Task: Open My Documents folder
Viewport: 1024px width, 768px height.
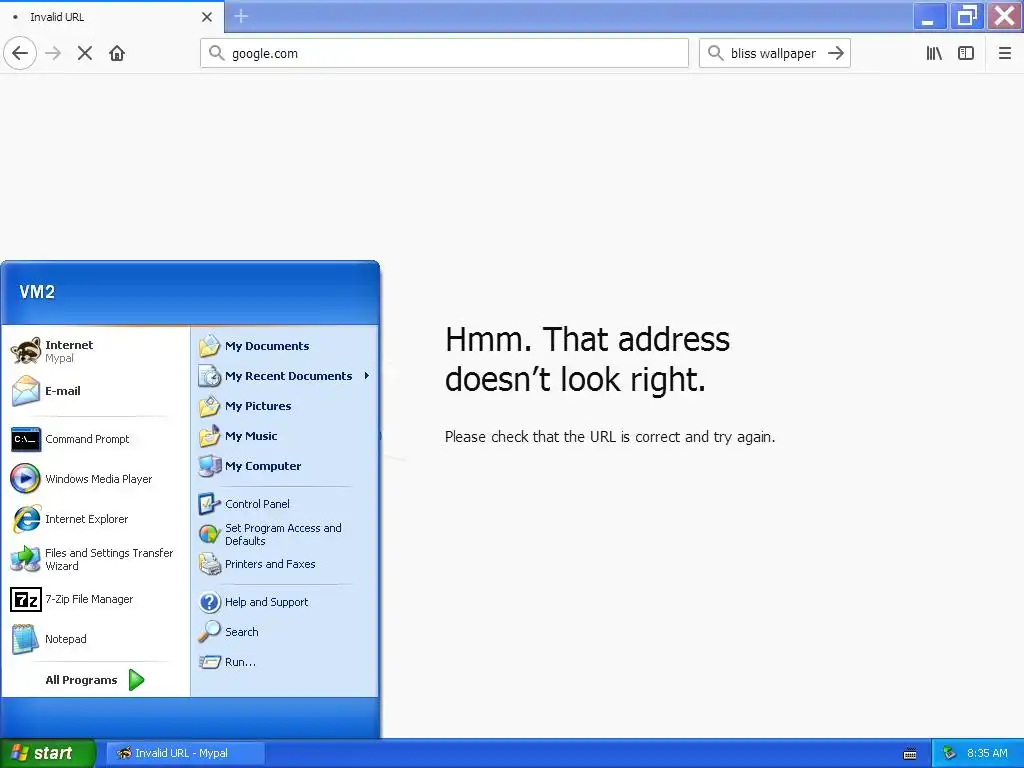Action: coord(285,346)
